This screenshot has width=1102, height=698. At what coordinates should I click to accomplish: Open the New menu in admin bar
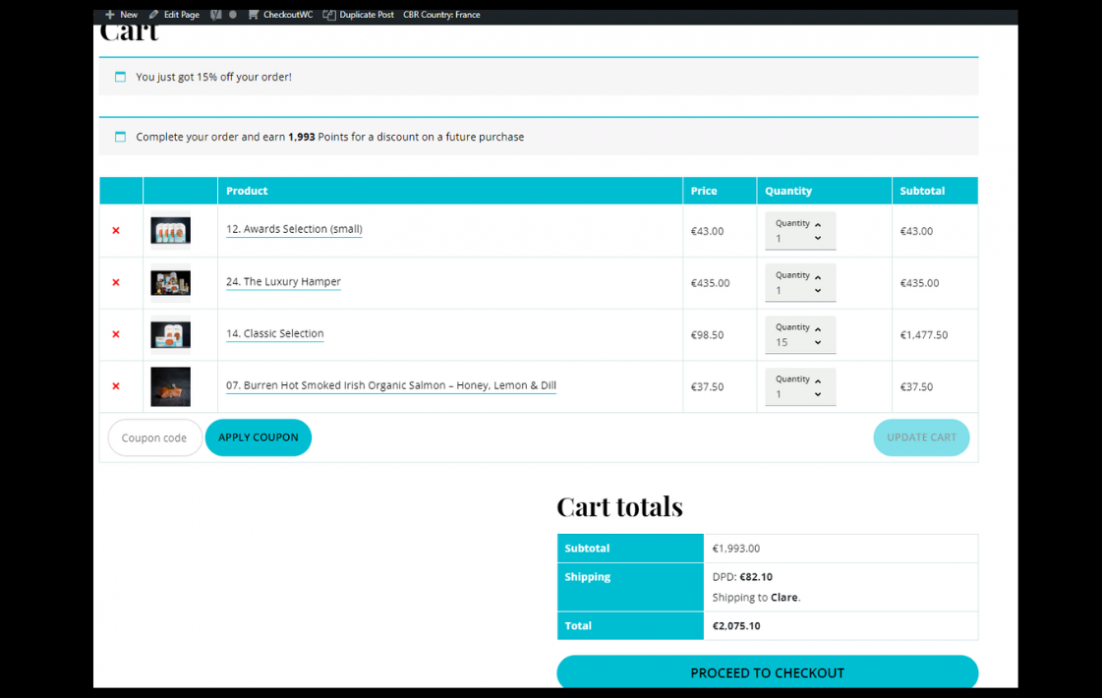tap(121, 15)
